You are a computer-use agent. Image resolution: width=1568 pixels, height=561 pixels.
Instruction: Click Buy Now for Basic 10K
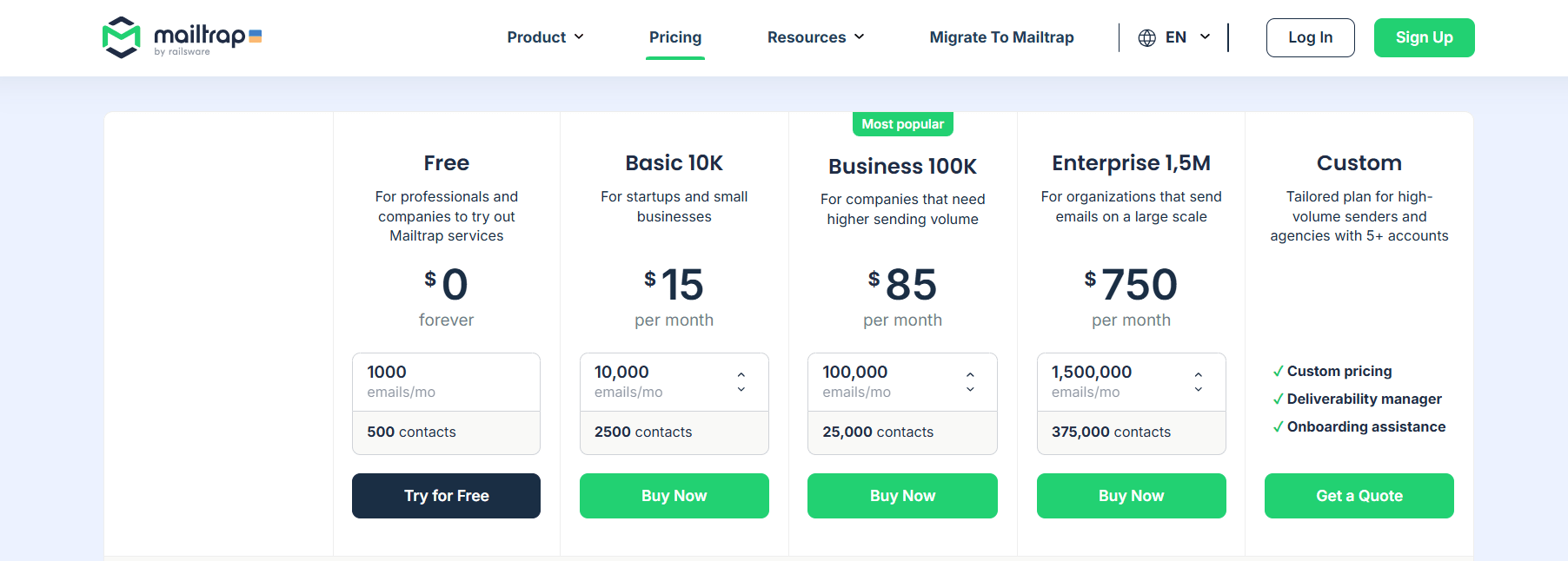tap(674, 496)
